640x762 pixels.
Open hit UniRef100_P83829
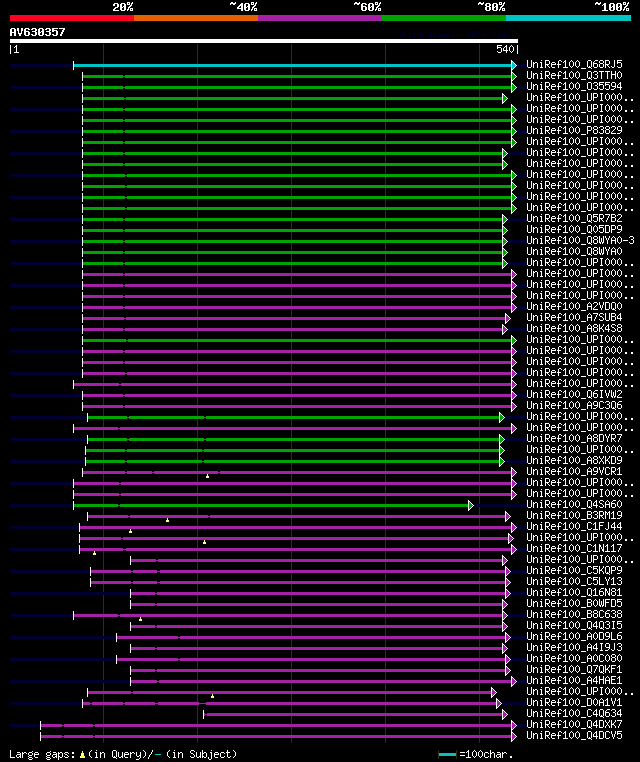(574, 130)
